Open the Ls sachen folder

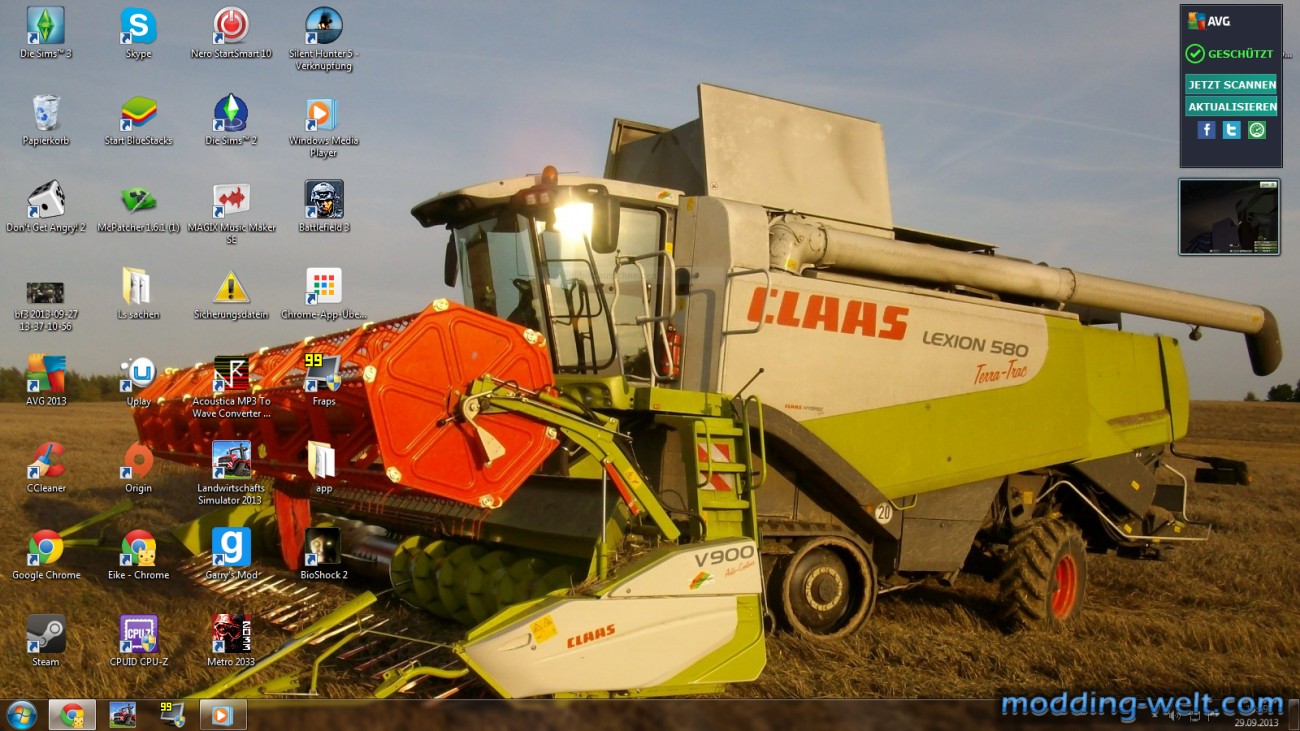(138, 293)
